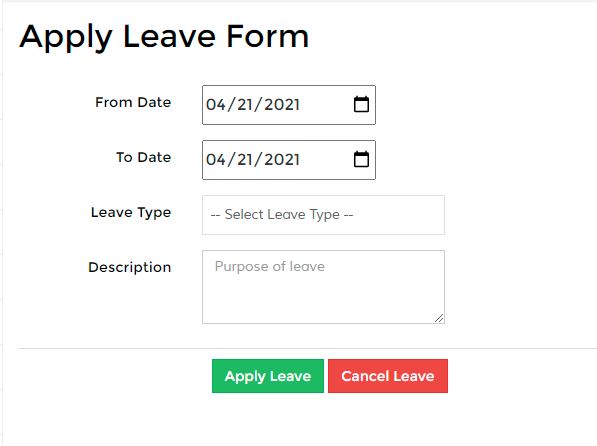The width and height of the screenshot is (597, 446).
Task: Expand the Select Leave Type dropdown
Action: point(323,215)
